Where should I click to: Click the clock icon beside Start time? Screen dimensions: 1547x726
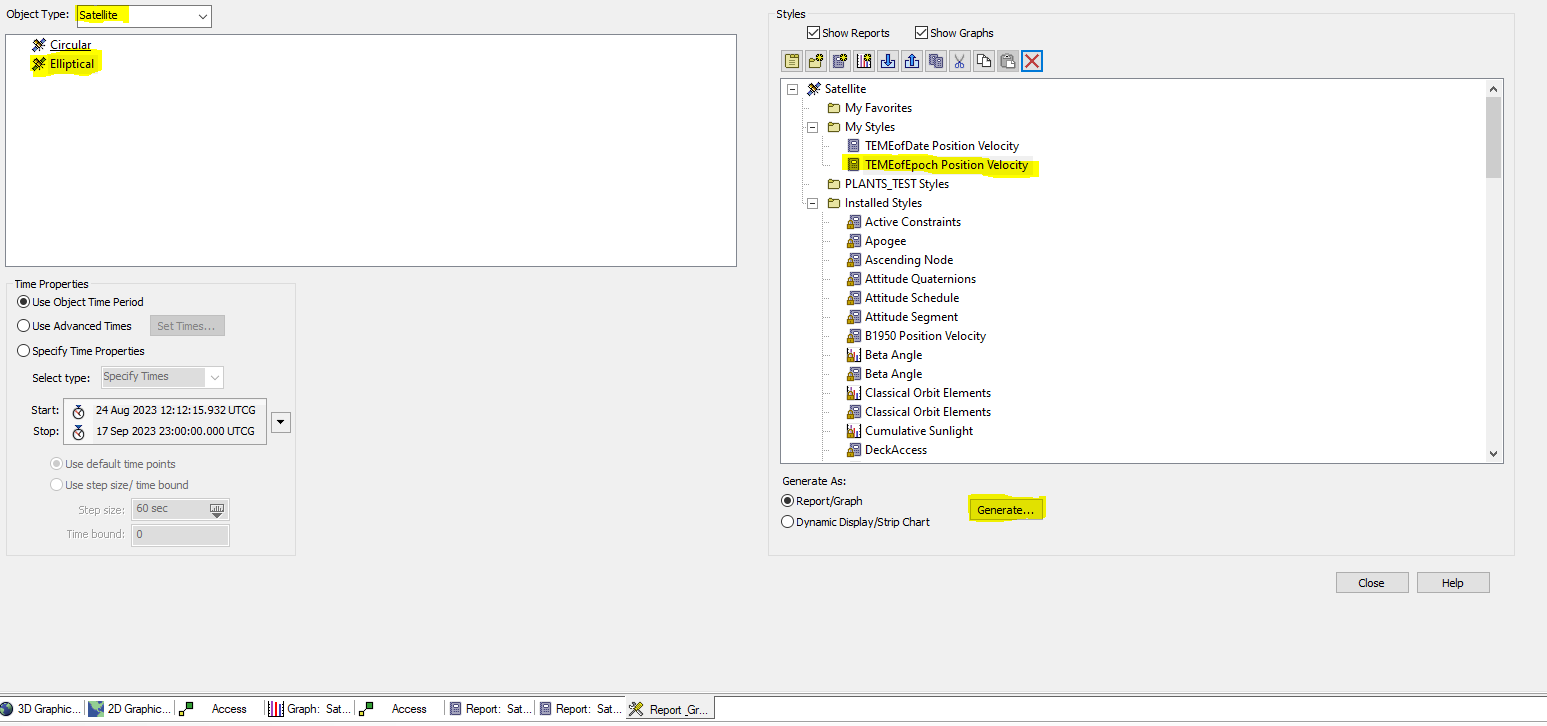(78, 411)
